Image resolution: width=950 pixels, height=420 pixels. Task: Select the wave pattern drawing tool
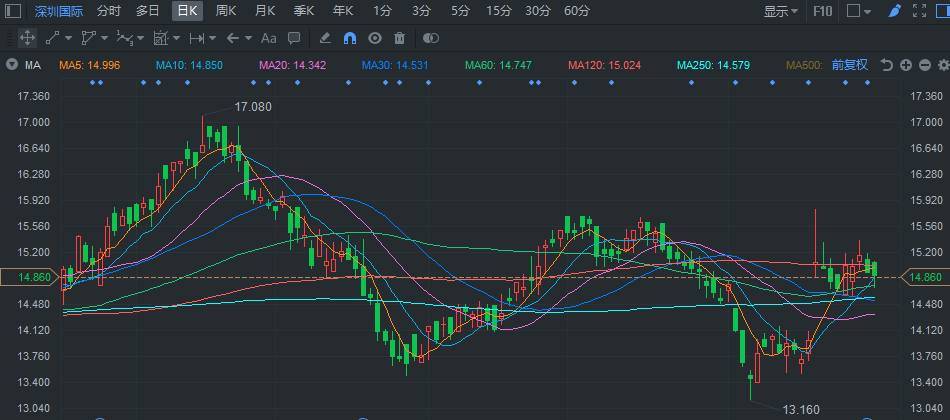(x=124, y=38)
